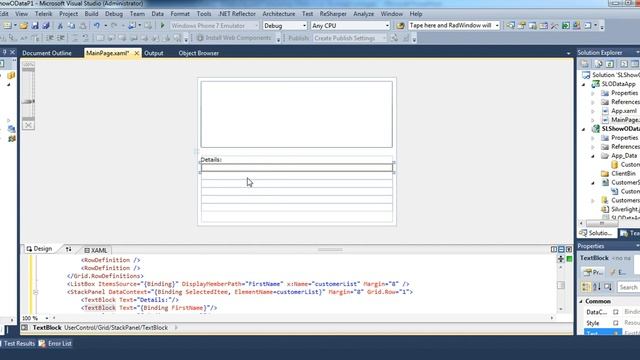Open the Error List panel

point(56,344)
